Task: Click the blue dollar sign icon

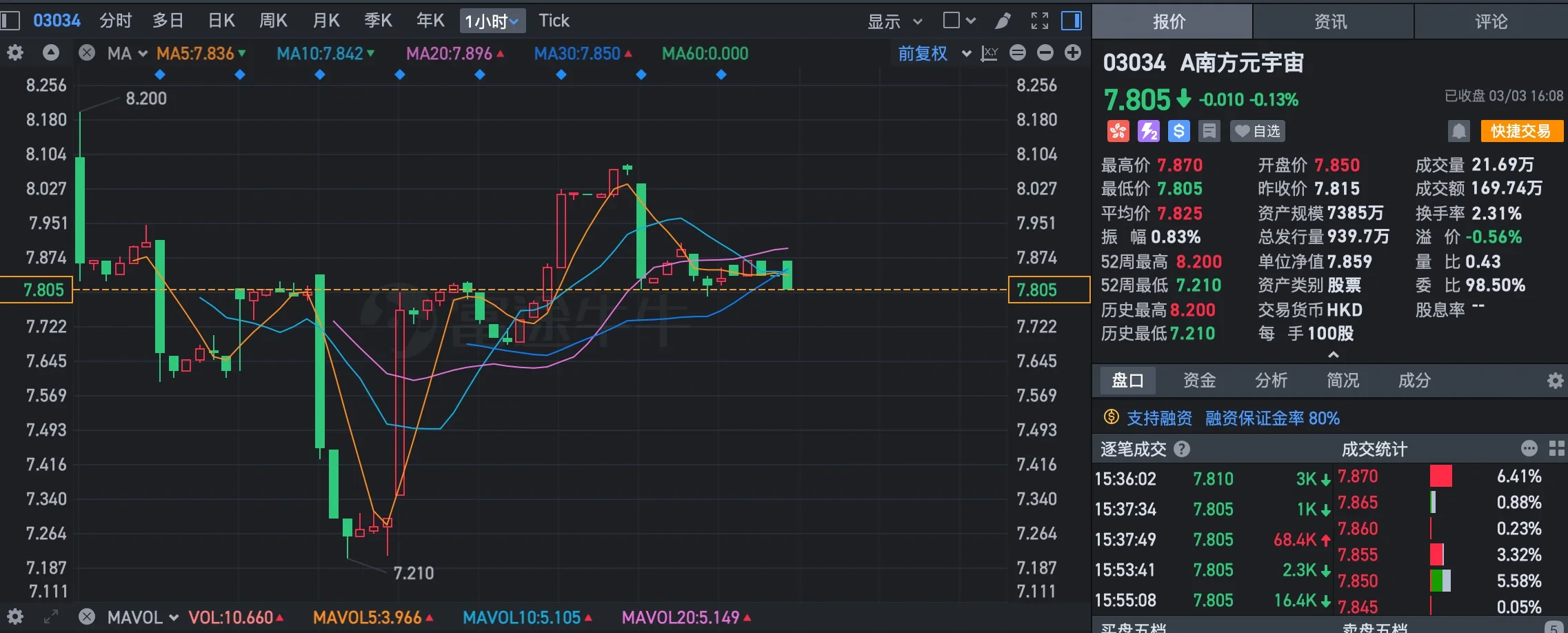Action: point(1178,131)
